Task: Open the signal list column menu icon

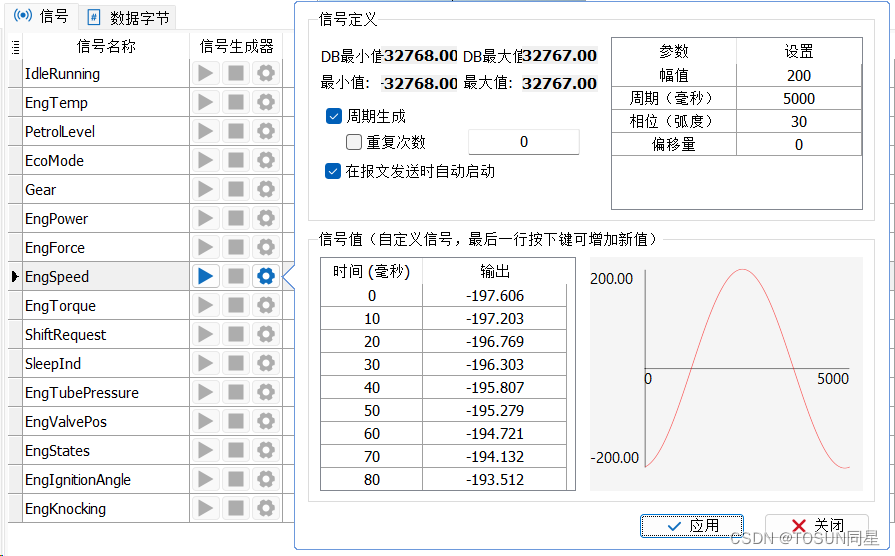Action: (x=15, y=47)
